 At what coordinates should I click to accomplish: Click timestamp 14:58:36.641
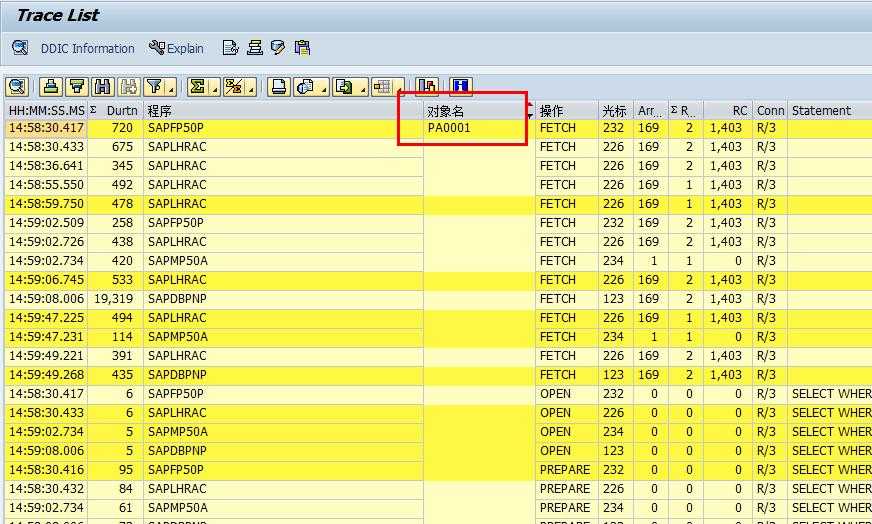(x=47, y=166)
